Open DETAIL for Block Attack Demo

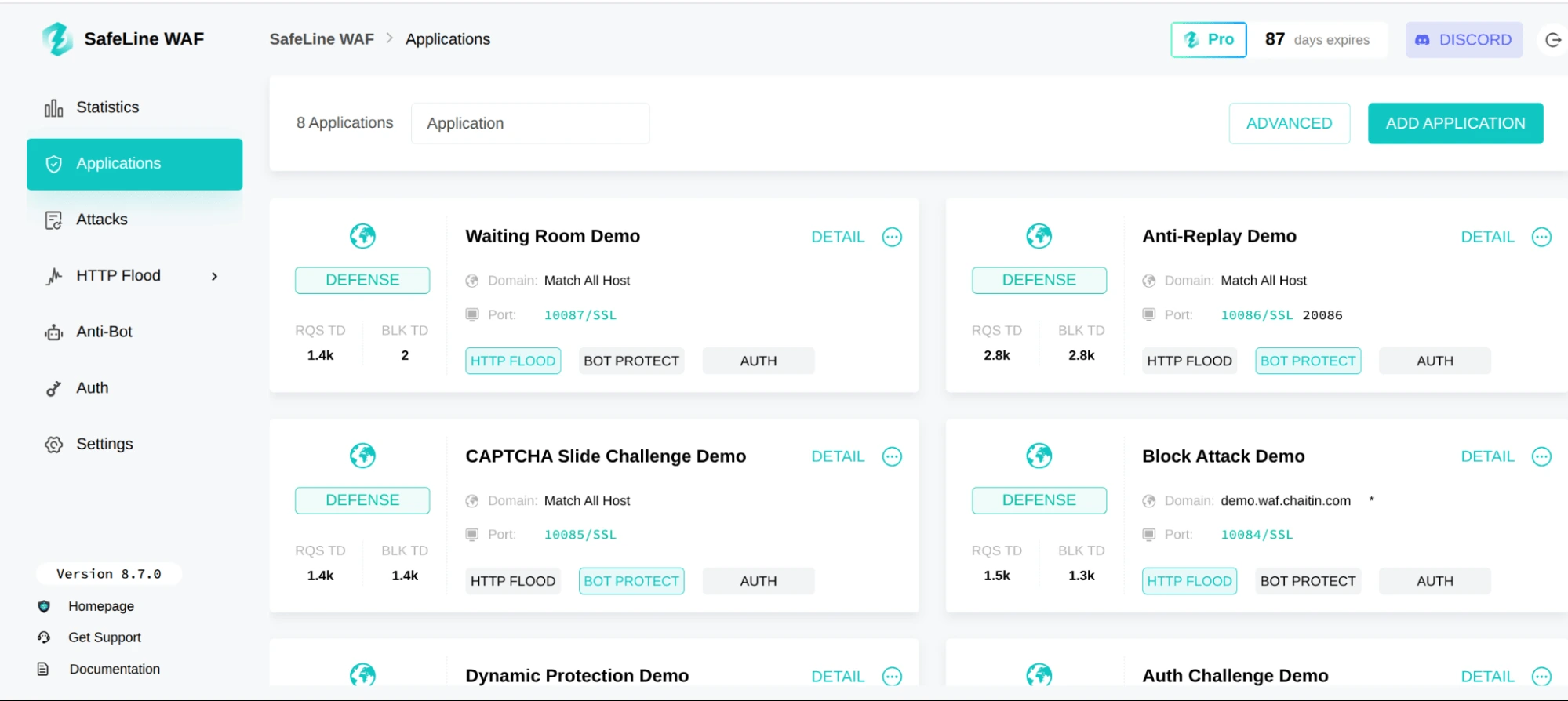point(1487,456)
